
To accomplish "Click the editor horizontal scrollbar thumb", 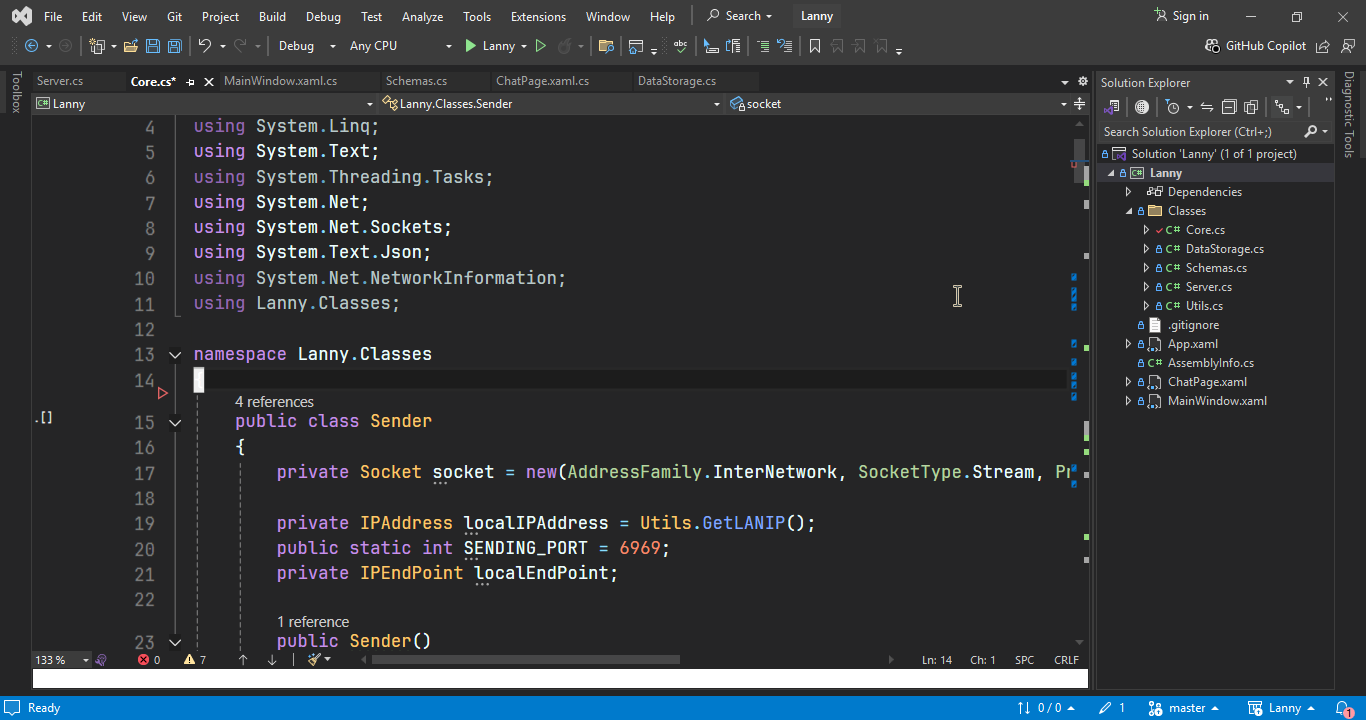I will coord(525,660).
